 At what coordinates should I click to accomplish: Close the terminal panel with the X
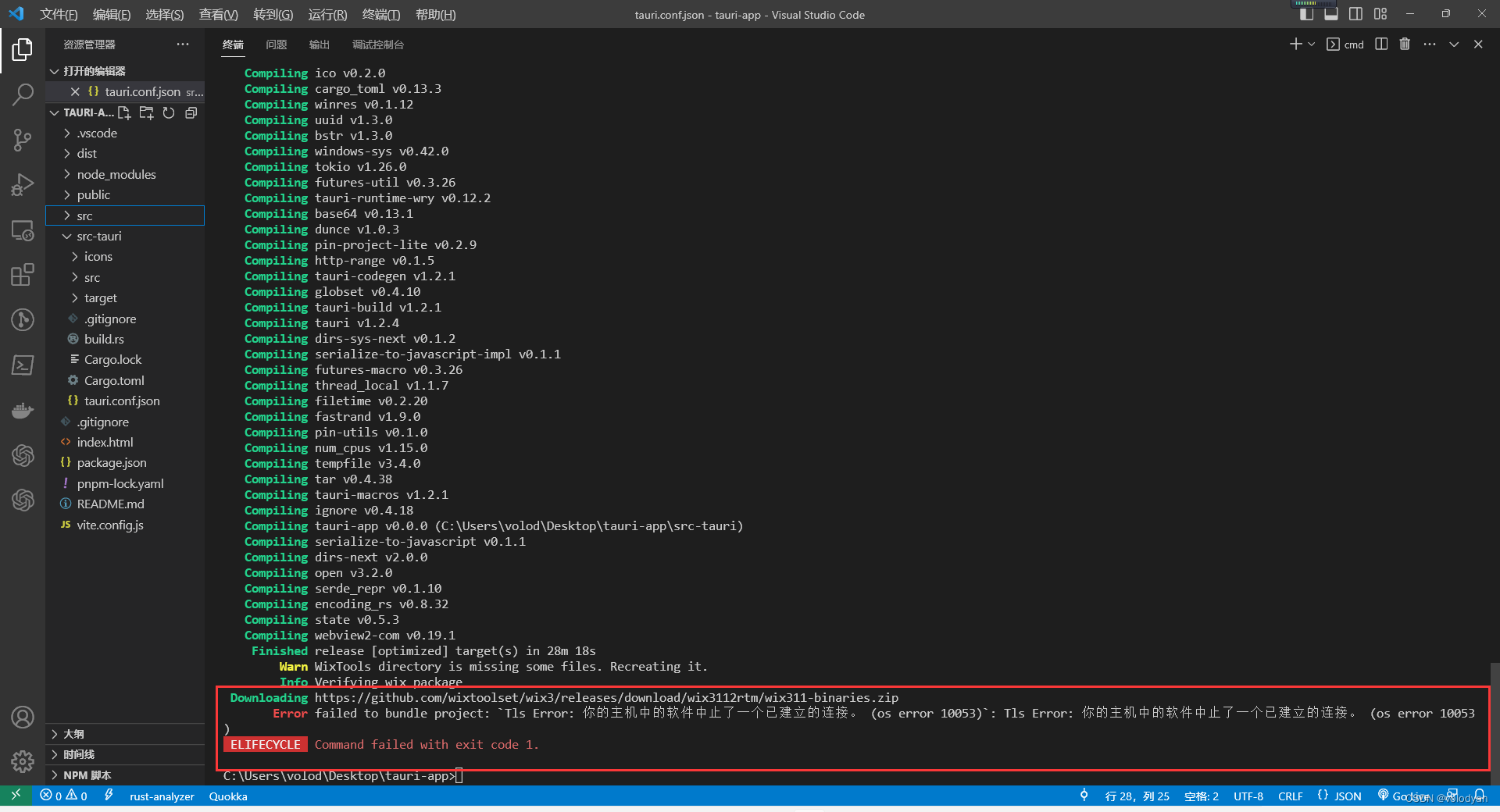(1478, 45)
